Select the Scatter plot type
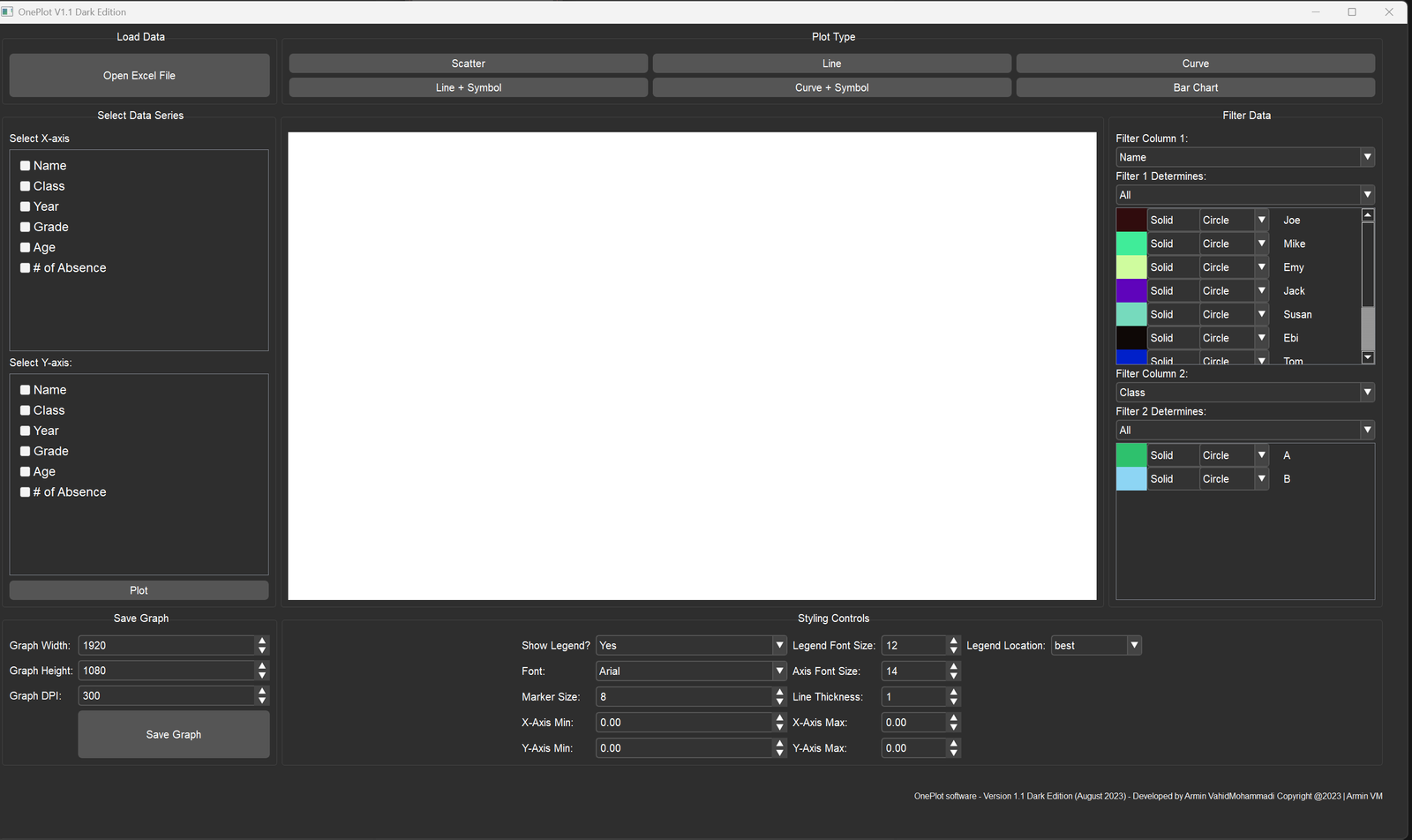This screenshot has width=1412, height=840. click(x=468, y=64)
